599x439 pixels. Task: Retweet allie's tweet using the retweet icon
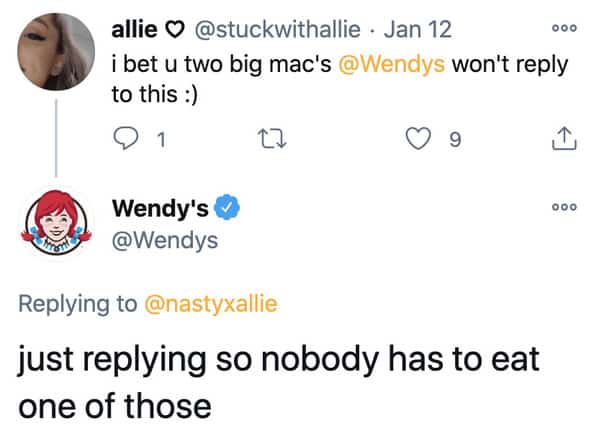[272, 139]
